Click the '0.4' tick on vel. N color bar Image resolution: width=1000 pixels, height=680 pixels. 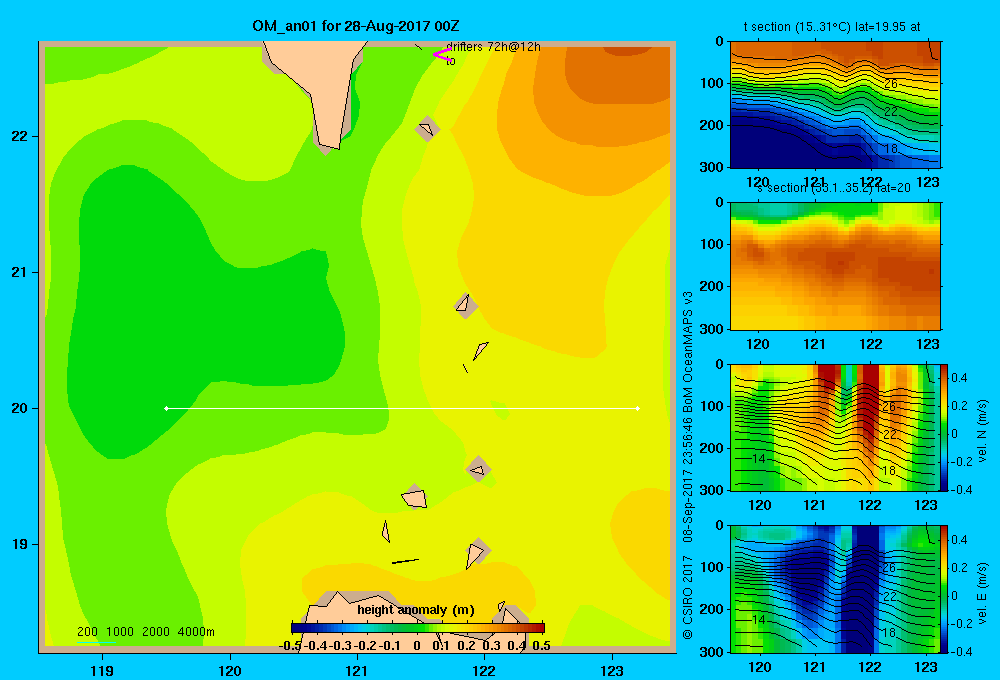(x=959, y=378)
